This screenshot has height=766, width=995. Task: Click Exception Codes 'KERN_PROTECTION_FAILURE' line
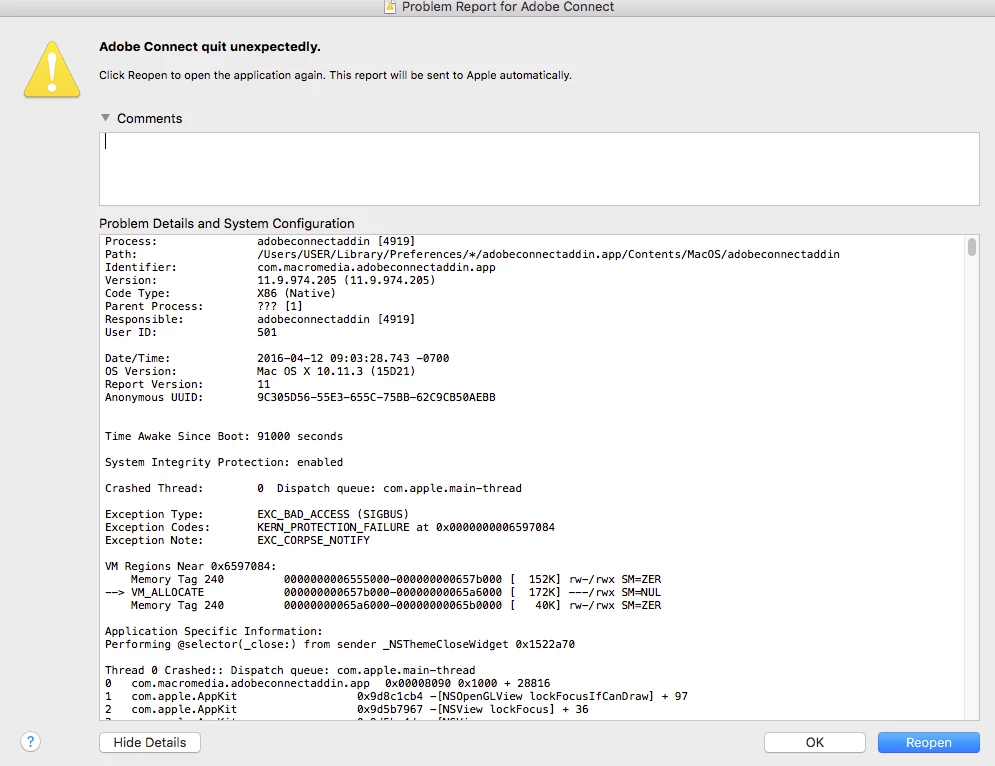330,527
